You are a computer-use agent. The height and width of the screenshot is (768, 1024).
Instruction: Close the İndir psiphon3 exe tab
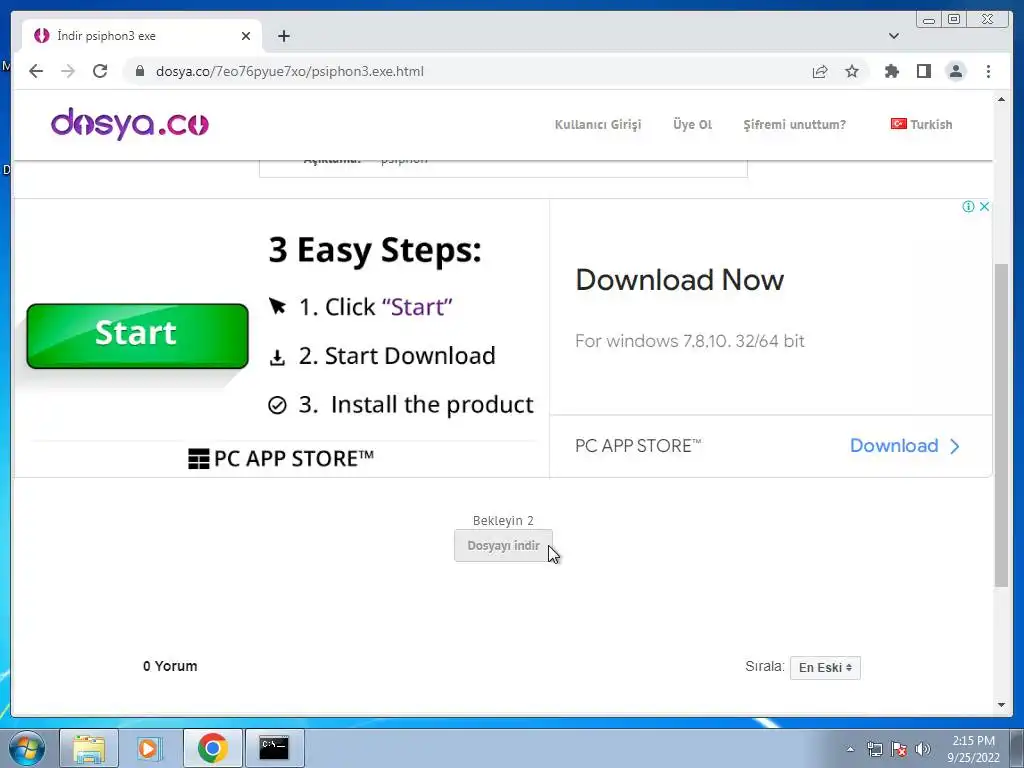[246, 36]
